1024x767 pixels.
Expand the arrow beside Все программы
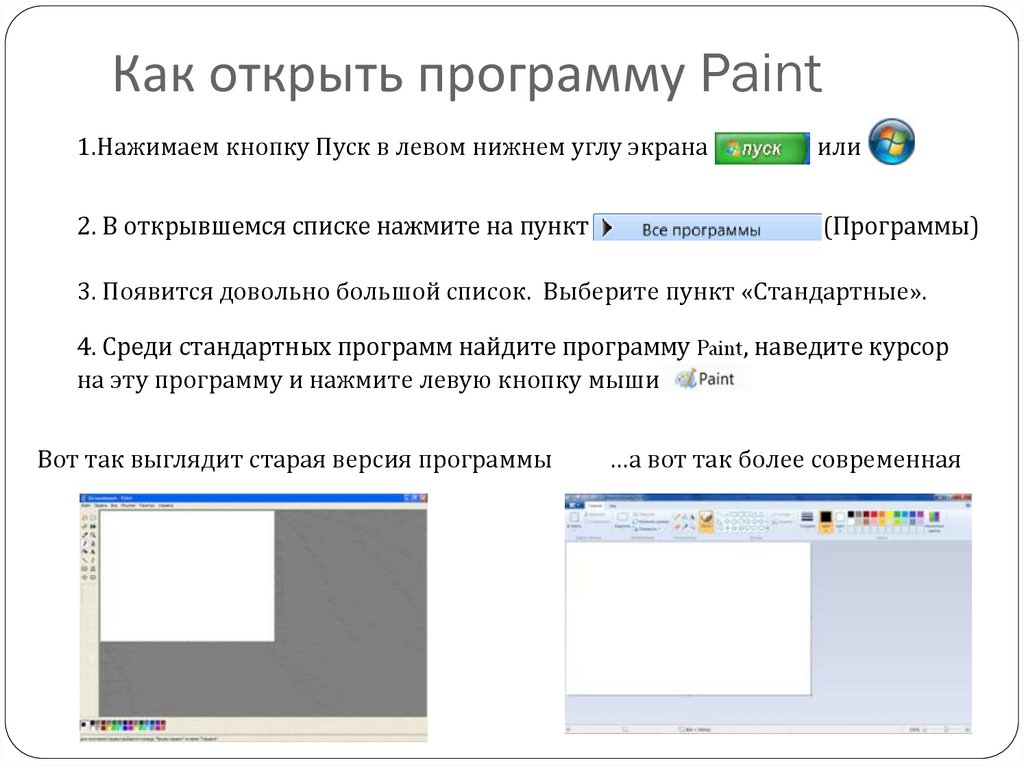coord(607,227)
